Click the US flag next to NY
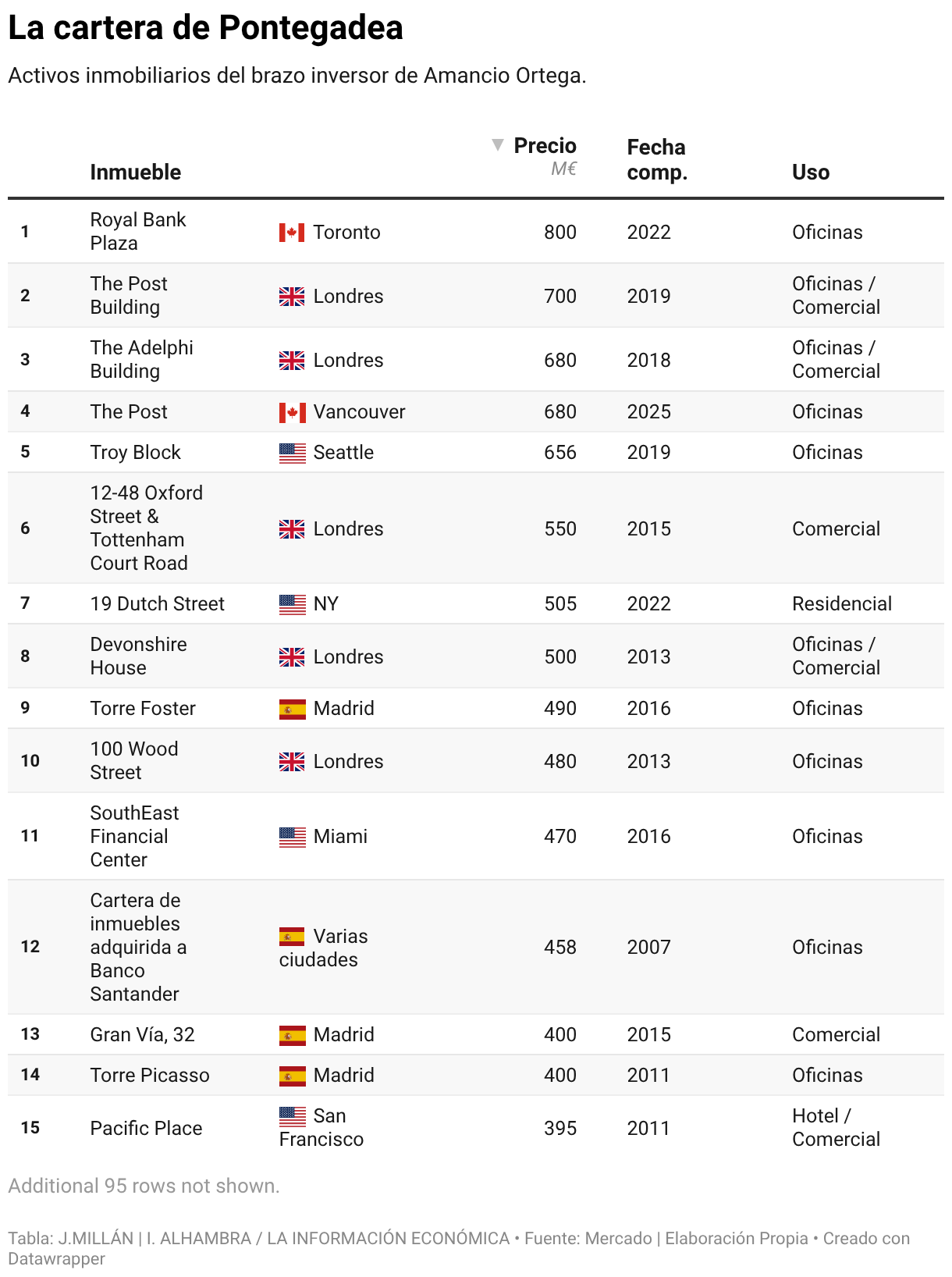Image resolution: width=952 pixels, height=1277 pixels. (x=292, y=604)
